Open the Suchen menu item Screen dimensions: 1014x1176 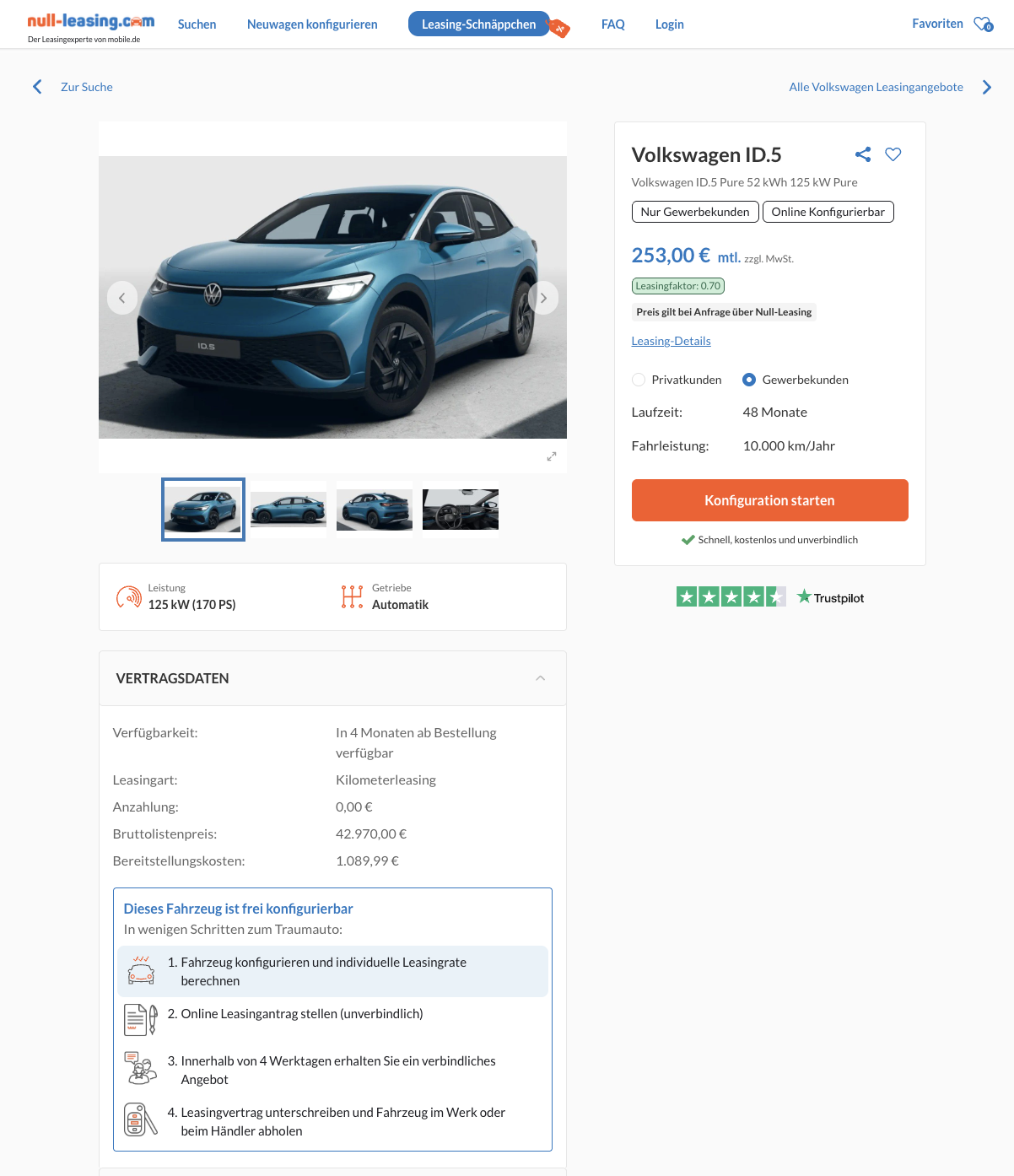pos(197,24)
